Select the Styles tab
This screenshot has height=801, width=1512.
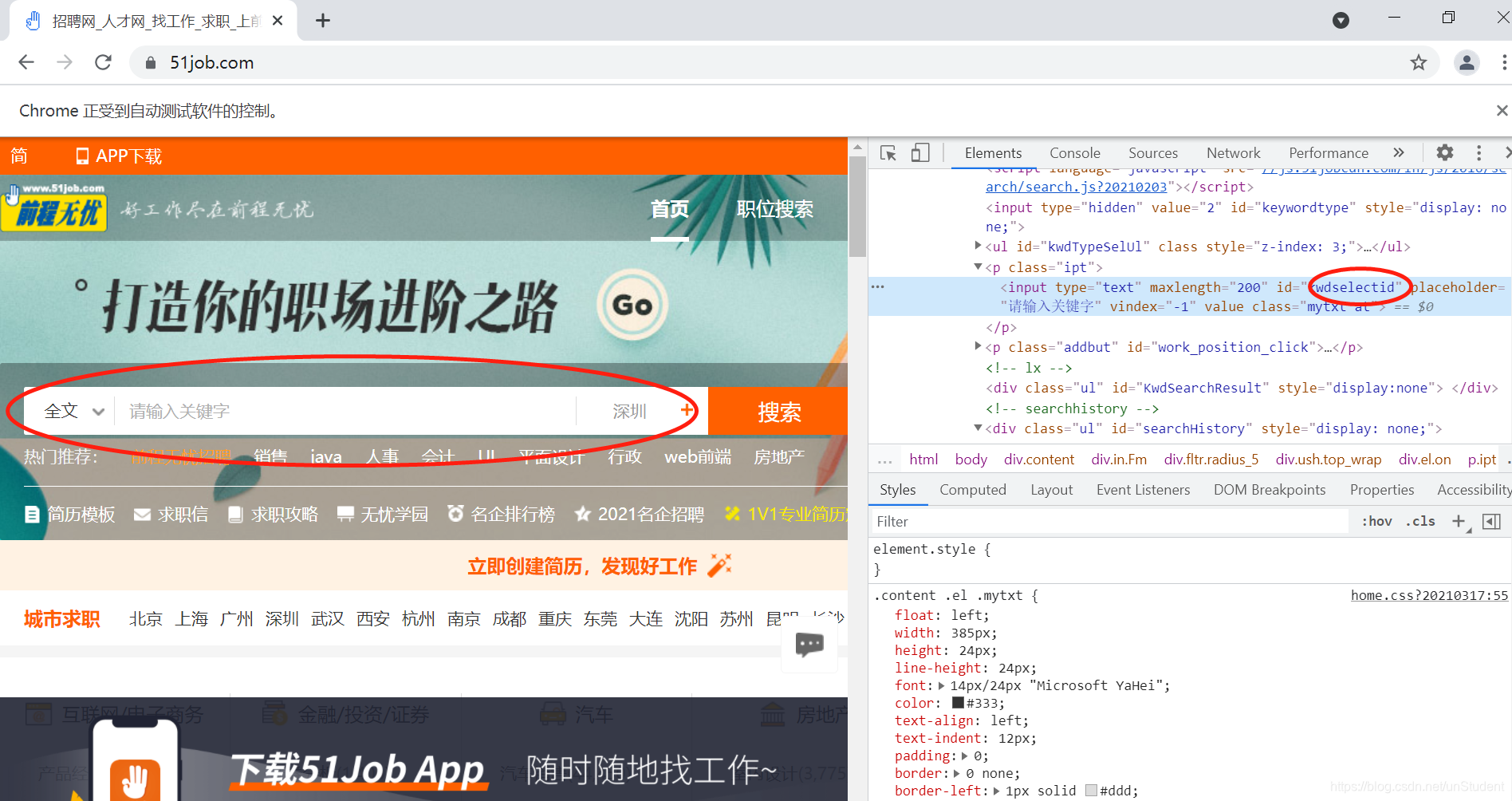(897, 490)
